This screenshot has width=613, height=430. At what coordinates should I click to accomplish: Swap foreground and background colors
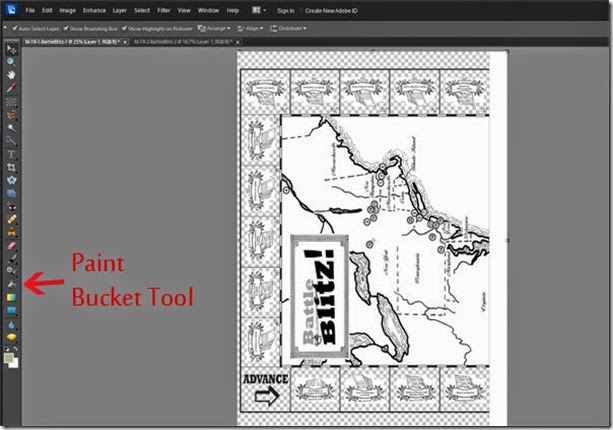pos(16,349)
